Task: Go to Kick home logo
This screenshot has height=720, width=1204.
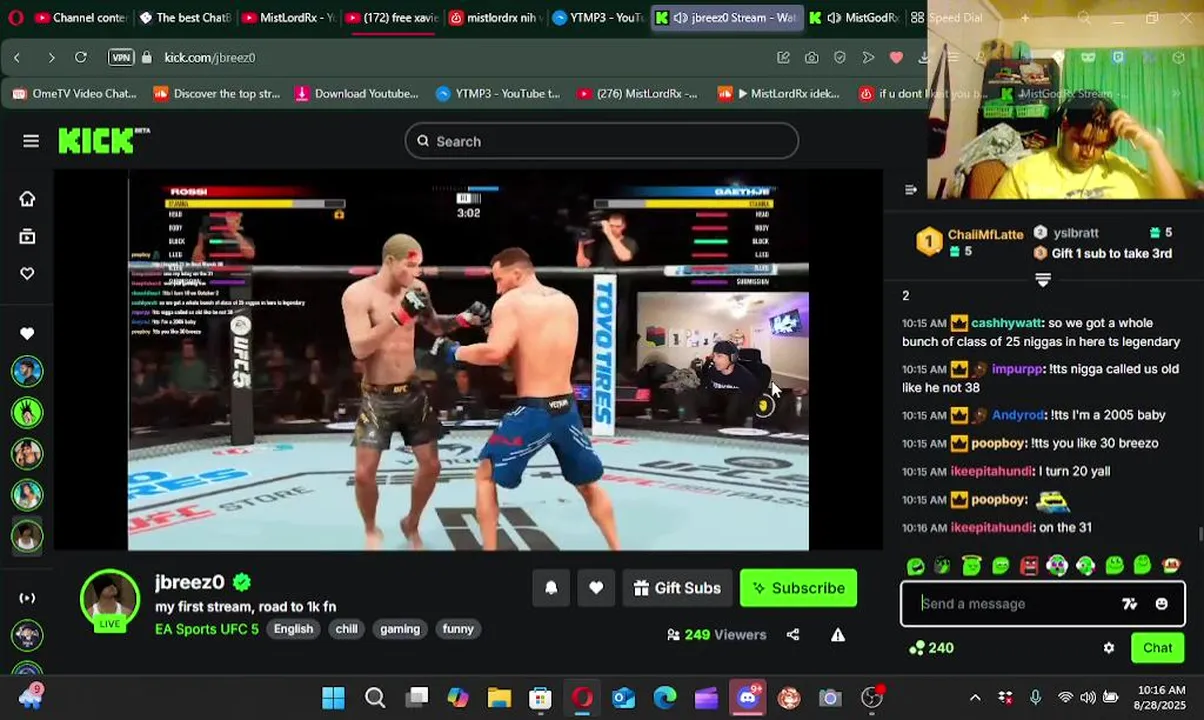Action: tap(103, 141)
